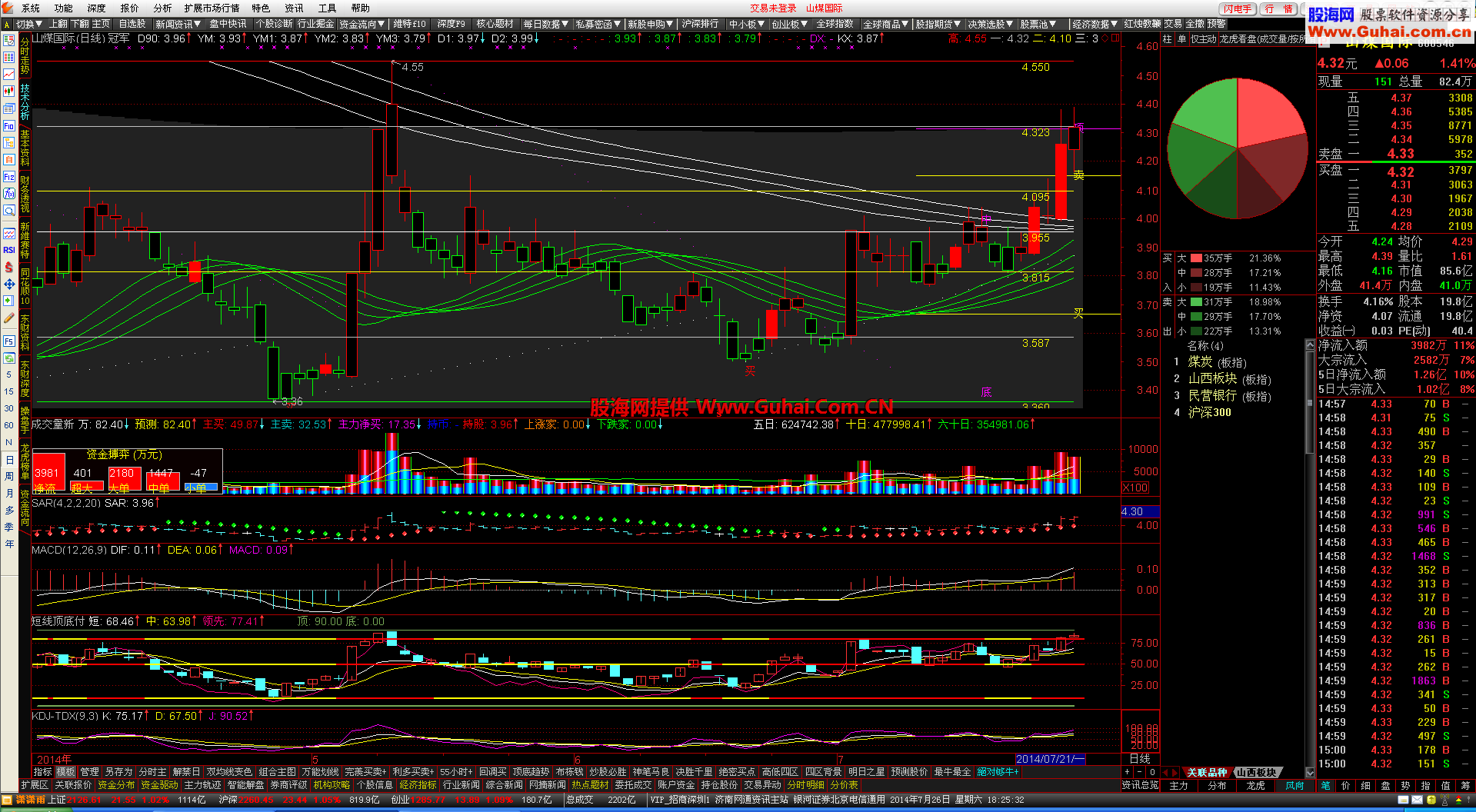Select the 月 monthly period option
Image resolution: width=1476 pixels, height=812 pixels.
point(8,493)
